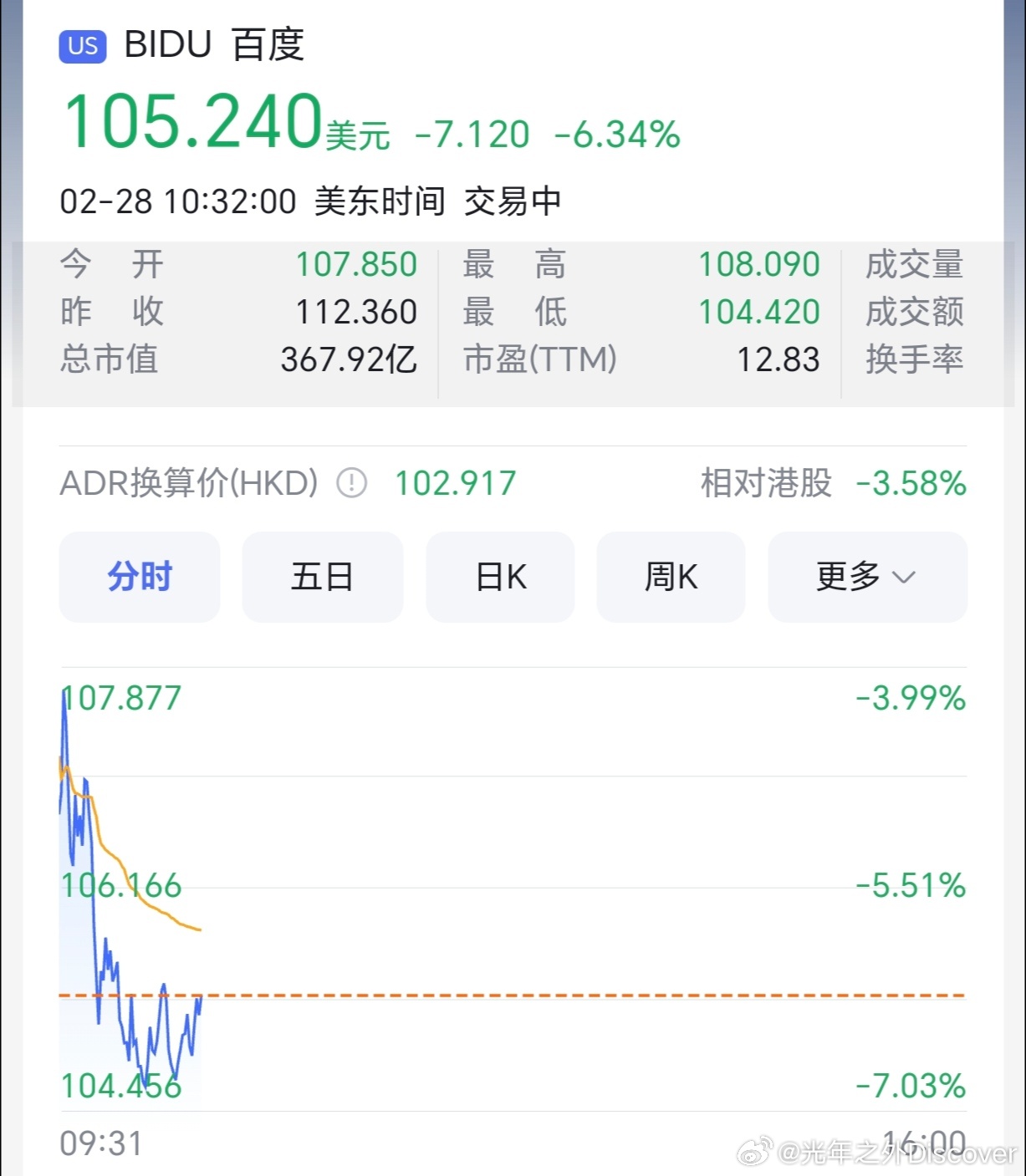1026x1176 pixels.
Task: Switch to the 日K daily candlestick tab
Action: pyautogui.click(x=501, y=577)
